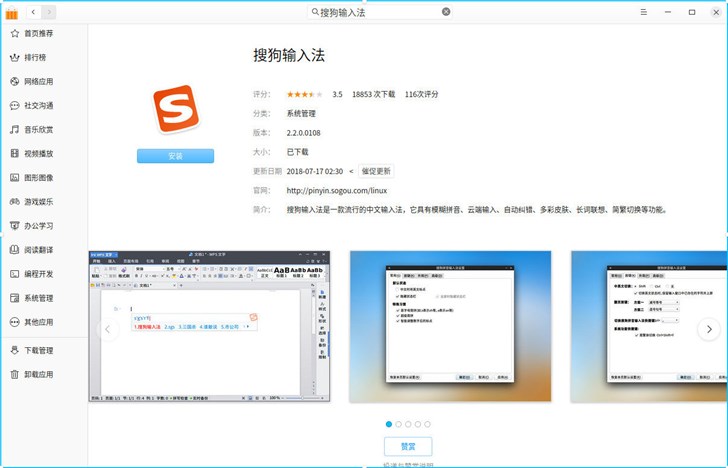Click the chat bubble icon beside 社交沟通
The image size is (728, 468).
(x=15, y=105)
